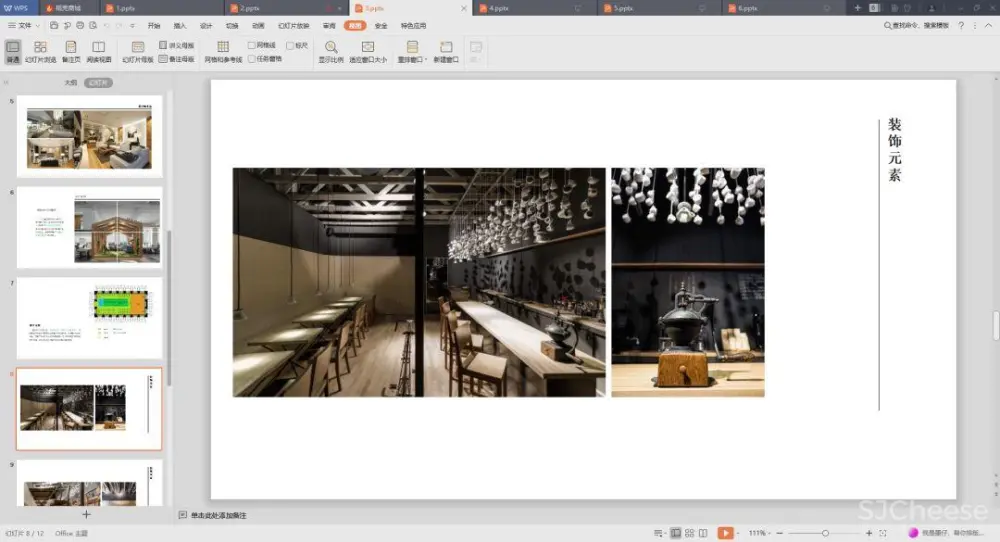Viewport: 1000px width, 542px height.
Task: Expand the File (文件) menu dropdown
Action: (x=24, y=25)
